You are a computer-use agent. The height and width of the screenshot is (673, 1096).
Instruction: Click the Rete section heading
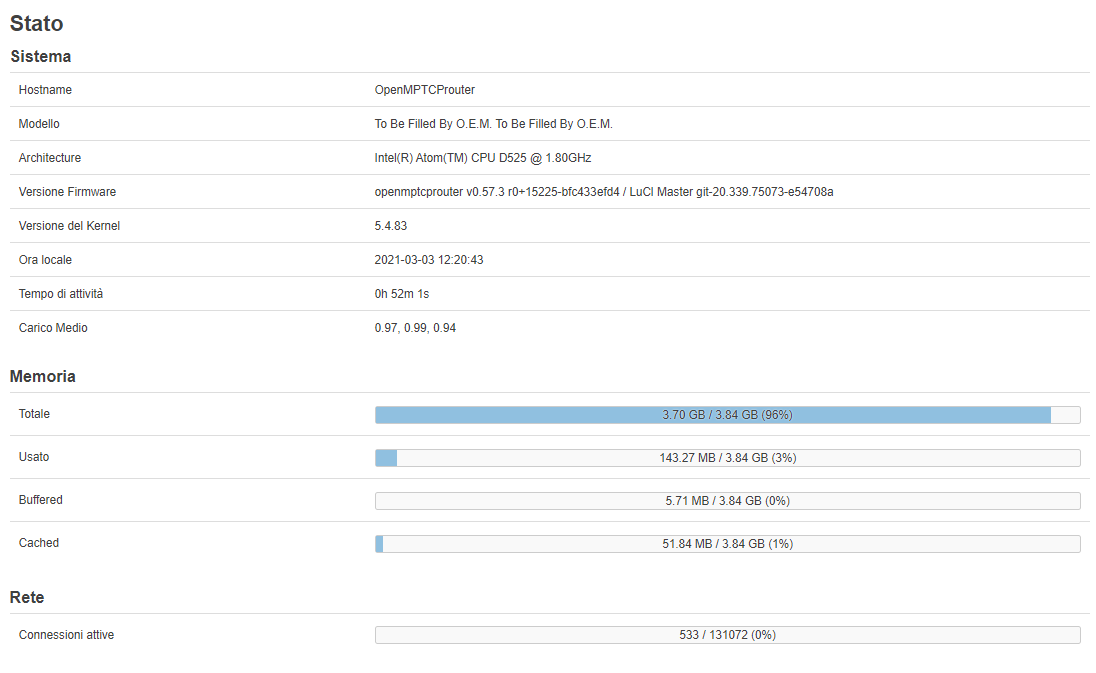click(24, 597)
